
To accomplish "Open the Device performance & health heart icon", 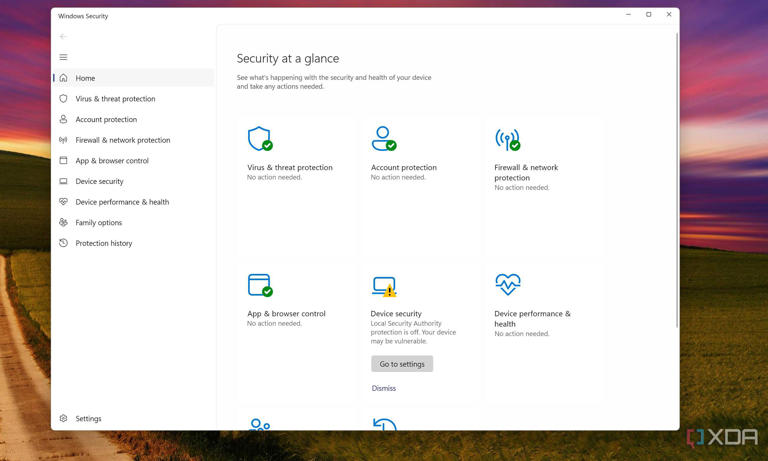I will point(507,285).
